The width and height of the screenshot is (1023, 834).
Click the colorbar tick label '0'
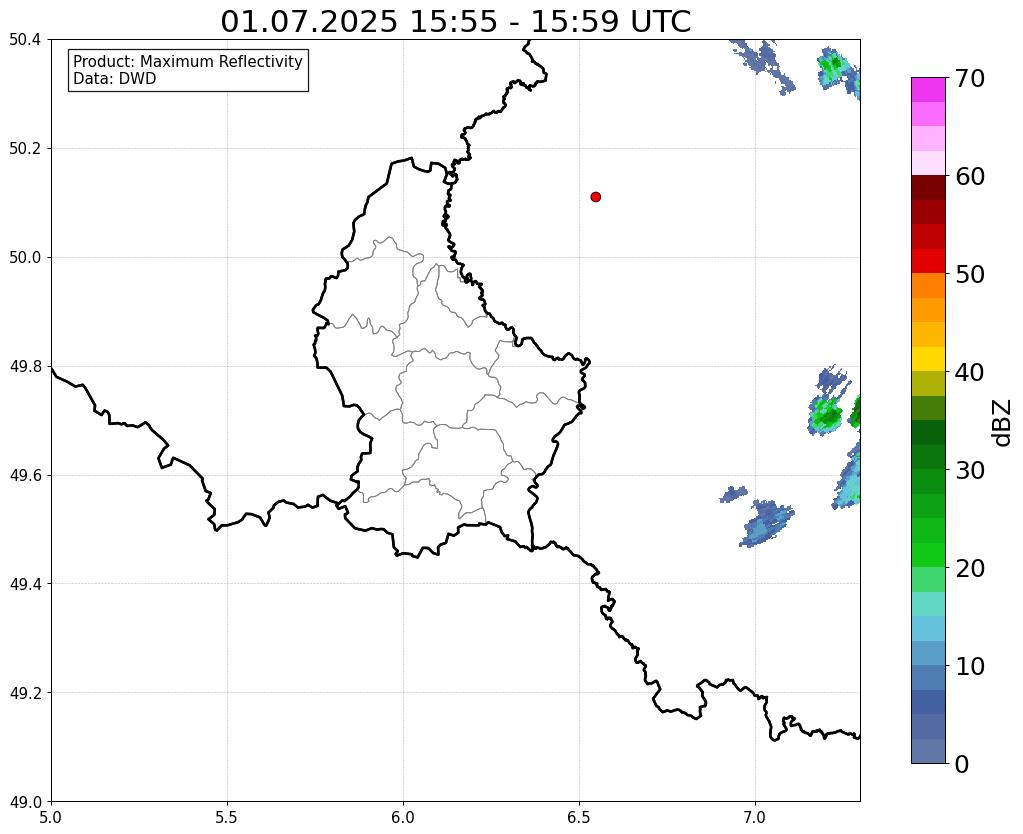[x=962, y=764]
